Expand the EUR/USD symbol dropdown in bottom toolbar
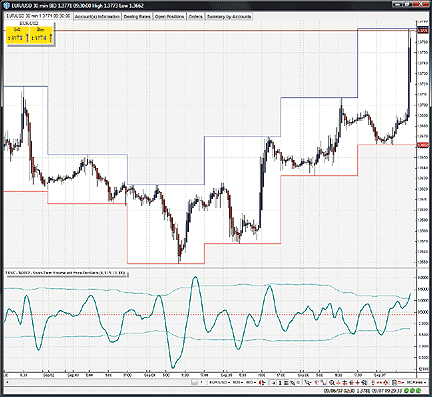The image size is (432, 397). (x=219, y=383)
